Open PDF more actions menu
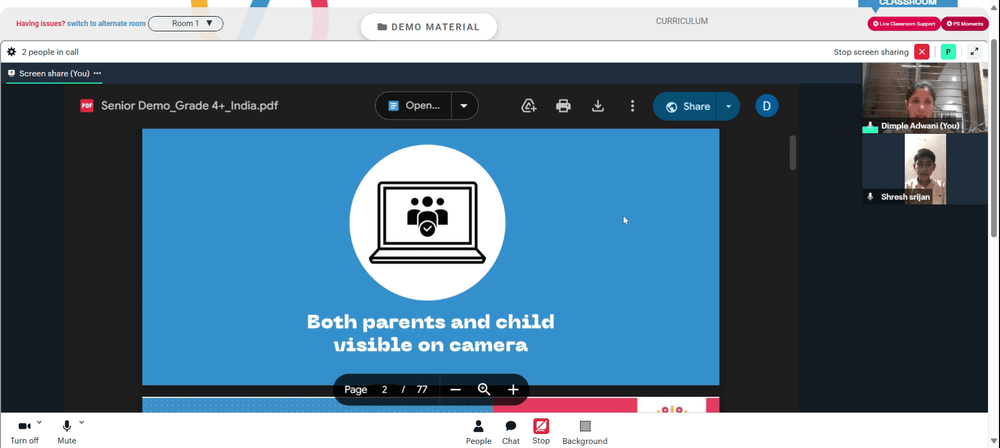The width and height of the screenshot is (1000, 448). [x=632, y=106]
